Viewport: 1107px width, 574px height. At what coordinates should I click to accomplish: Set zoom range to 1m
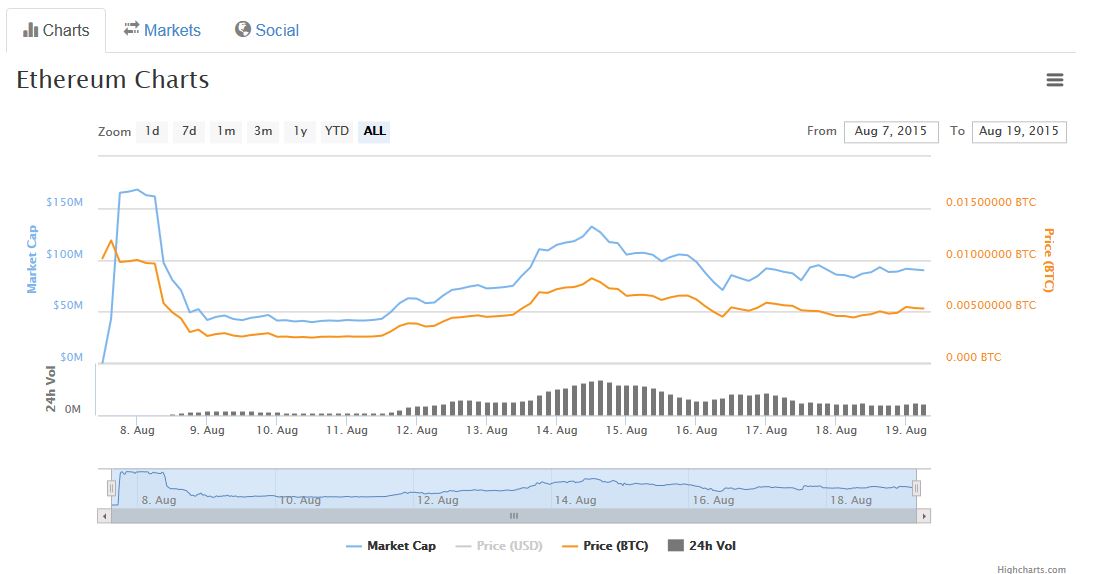(226, 131)
